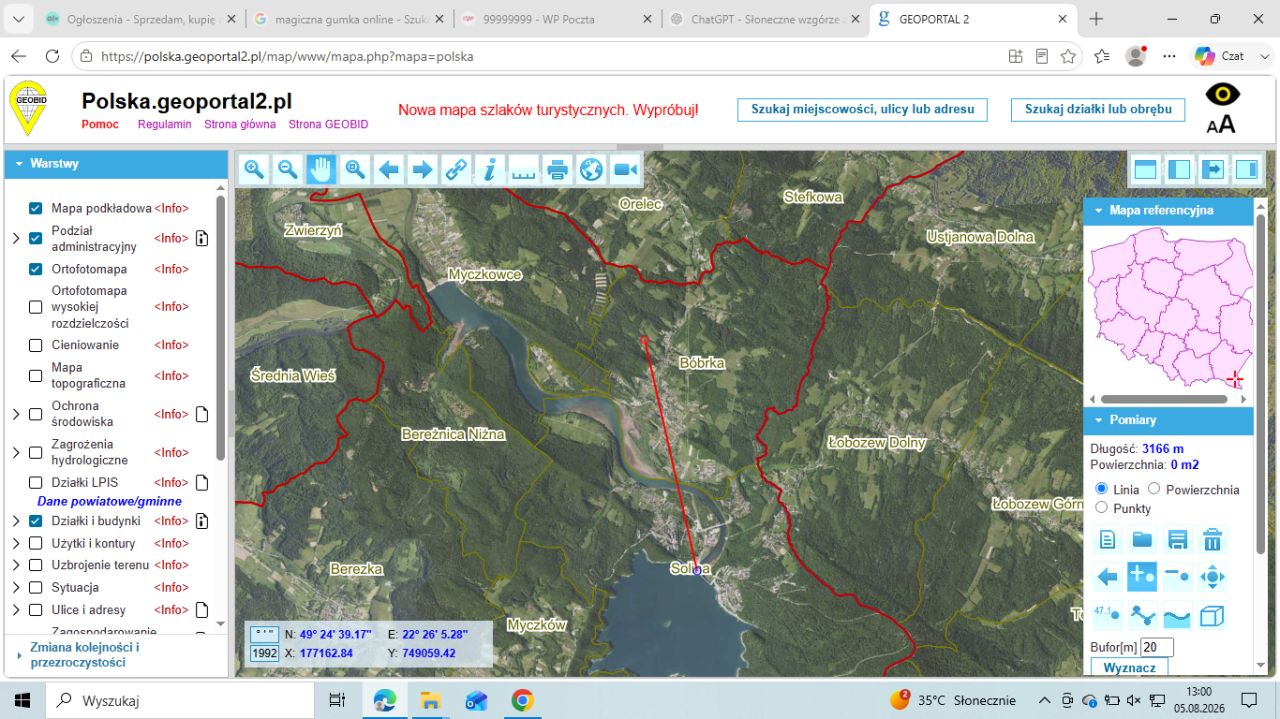Click Szukaj działki lub obrębu button
Screen dimensions: 1280x719
point(1097,110)
